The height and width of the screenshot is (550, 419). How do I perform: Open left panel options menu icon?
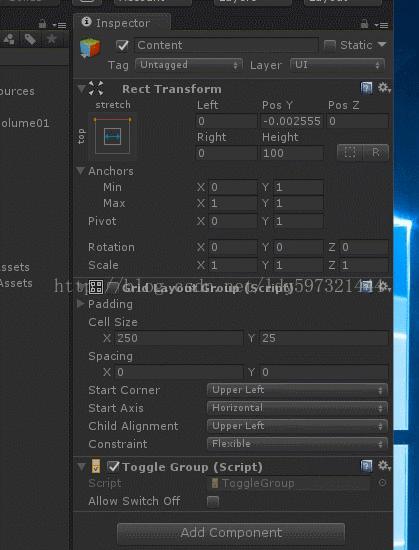tap(59, 25)
